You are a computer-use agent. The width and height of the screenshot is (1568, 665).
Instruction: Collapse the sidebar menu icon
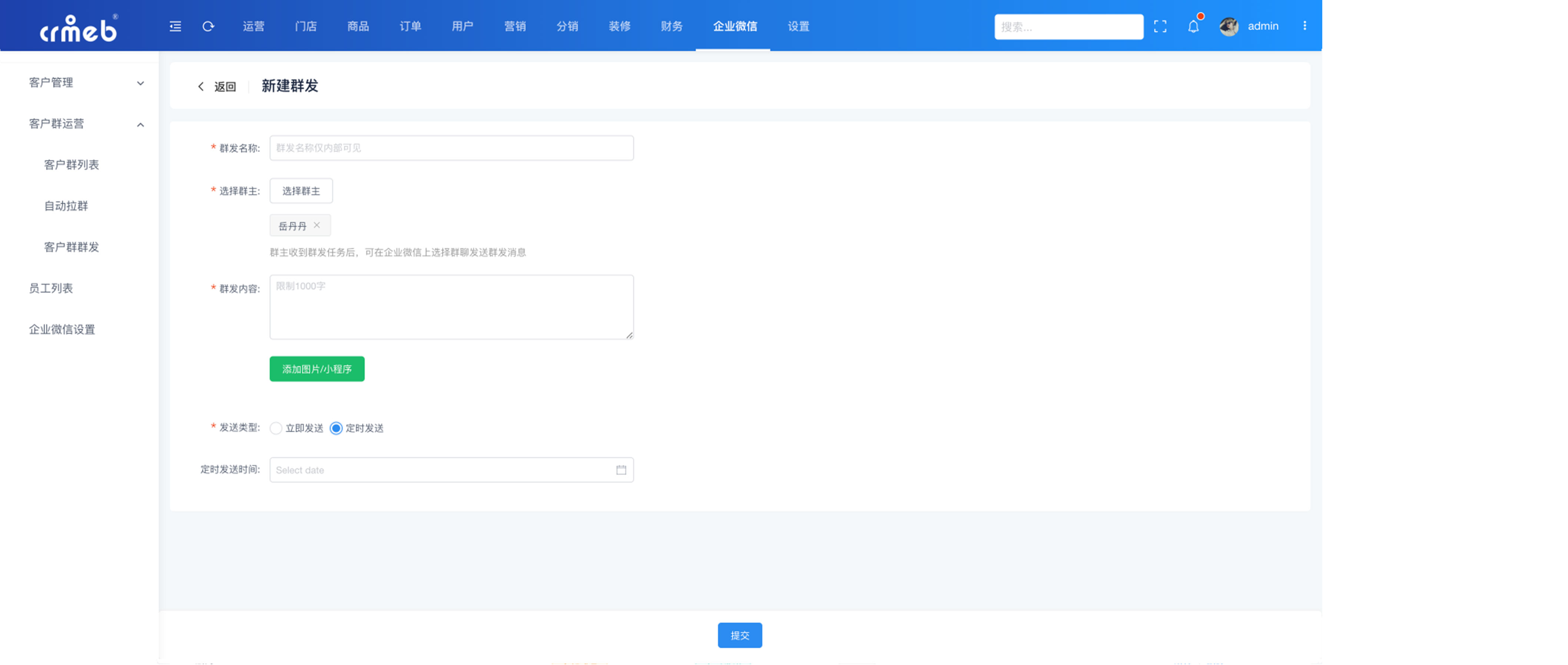175,26
